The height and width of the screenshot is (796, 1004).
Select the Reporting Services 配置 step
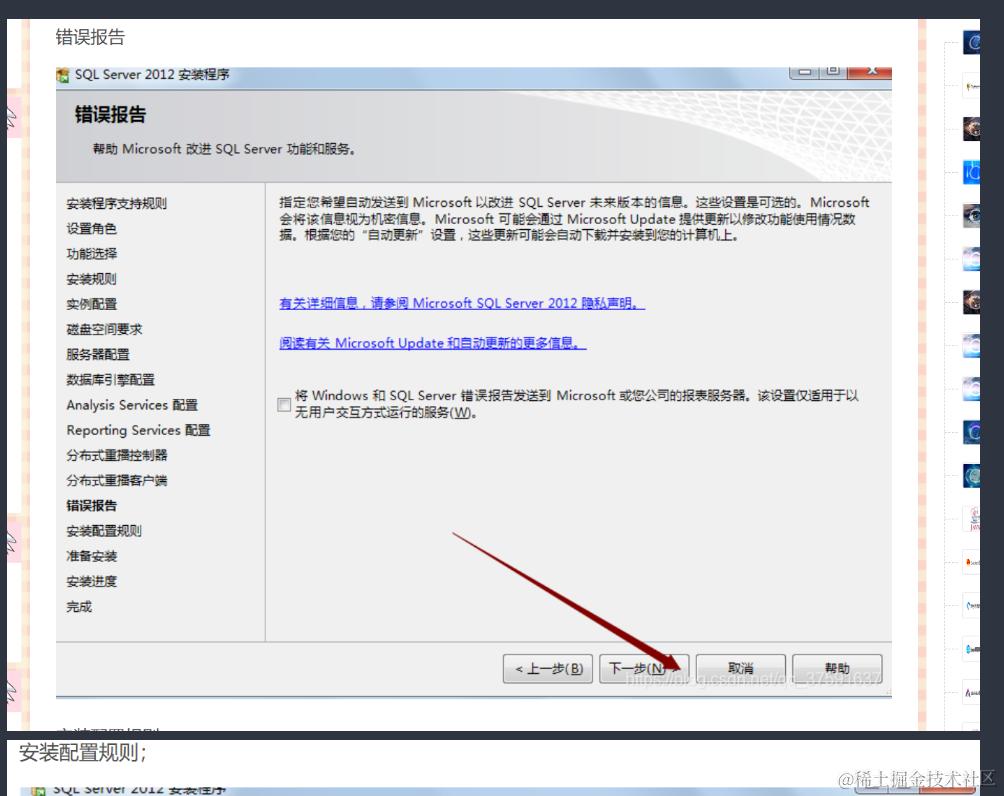138,430
